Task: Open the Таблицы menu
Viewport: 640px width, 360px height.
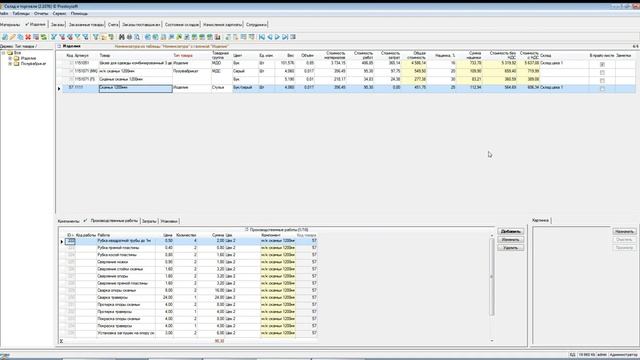Action: point(21,13)
